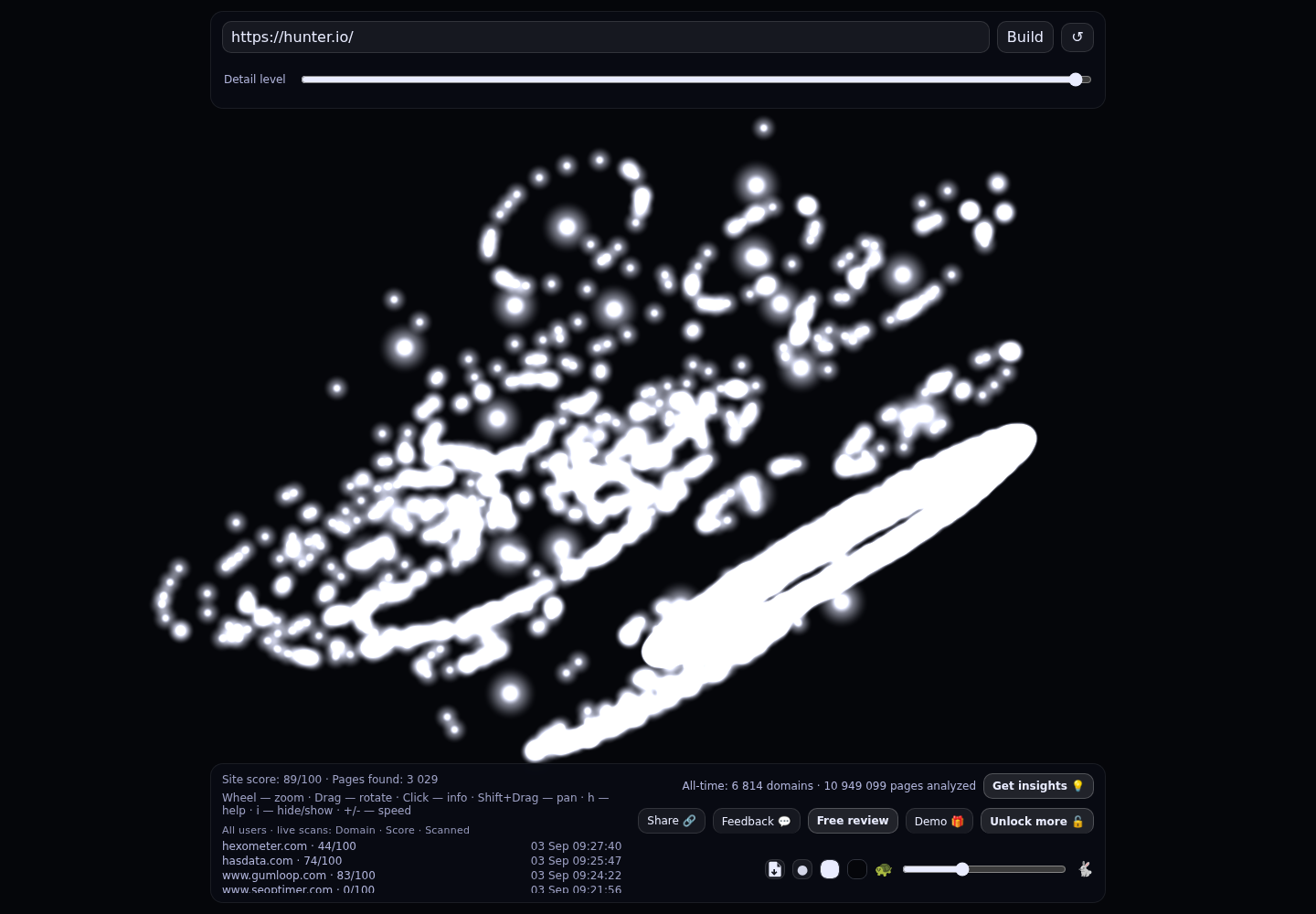Click the 03 Sep 09:27:40 timestamp
The width and height of the screenshot is (1316, 914).
[576, 846]
